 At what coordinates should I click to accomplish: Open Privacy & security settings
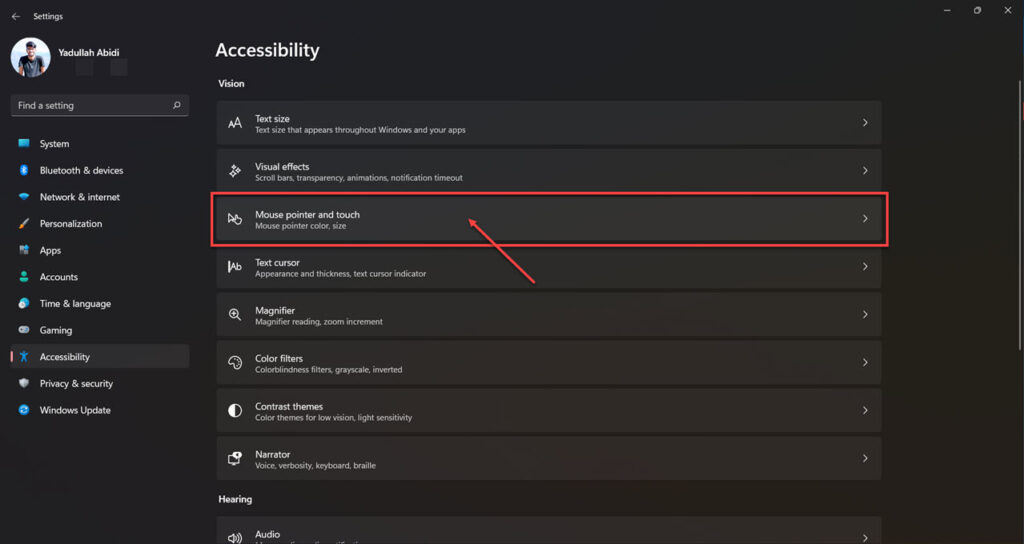[x=100, y=383]
